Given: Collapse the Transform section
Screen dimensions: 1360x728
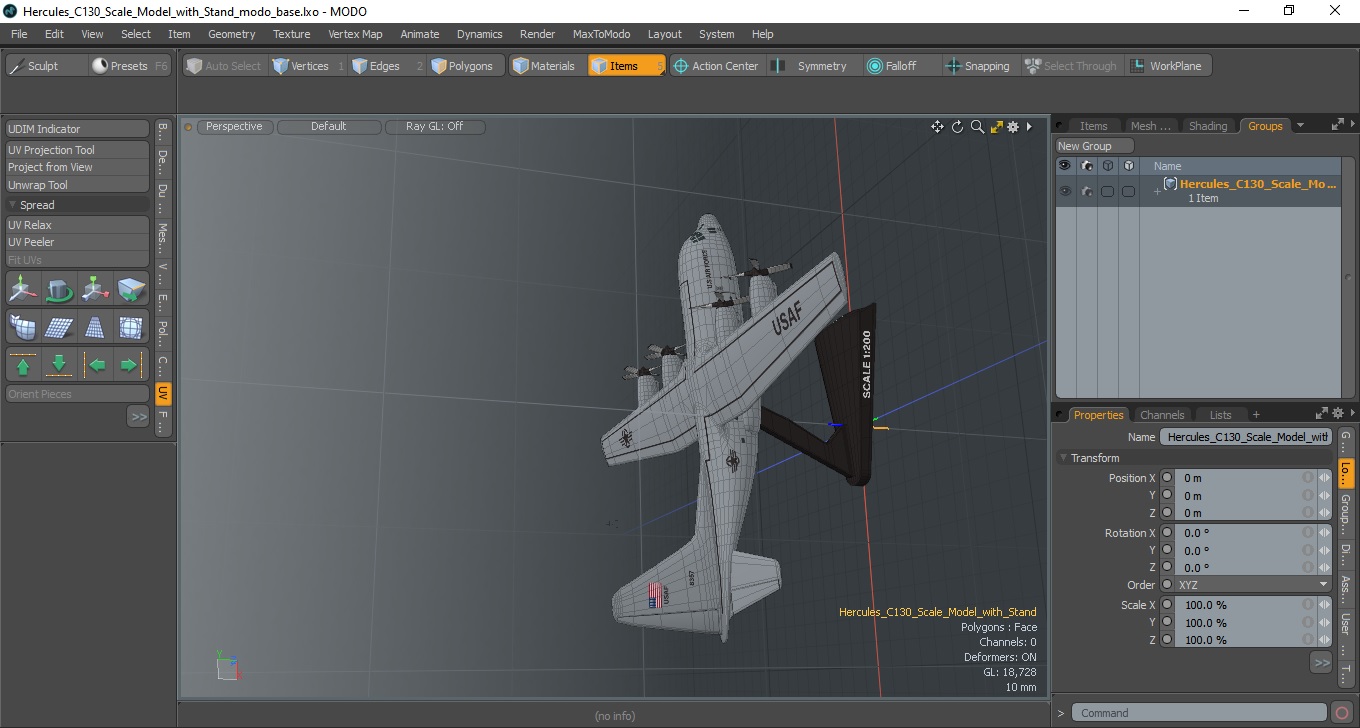Looking at the screenshot, I should [1064, 458].
